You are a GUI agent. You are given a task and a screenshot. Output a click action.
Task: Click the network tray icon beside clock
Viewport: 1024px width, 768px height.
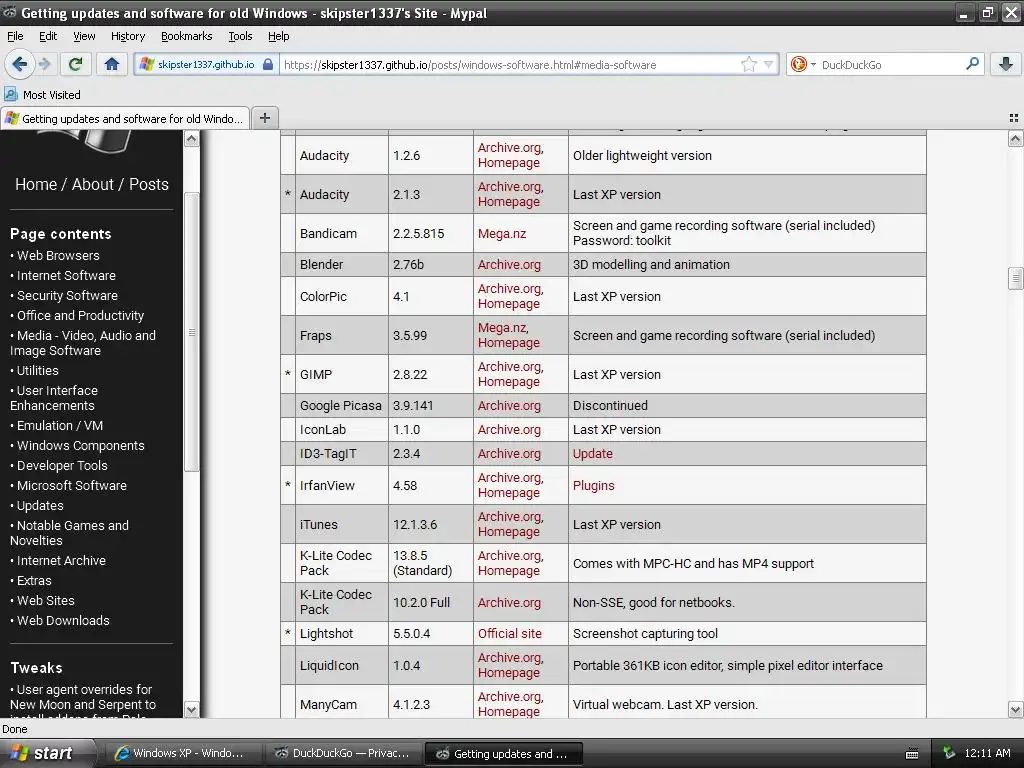click(x=948, y=753)
